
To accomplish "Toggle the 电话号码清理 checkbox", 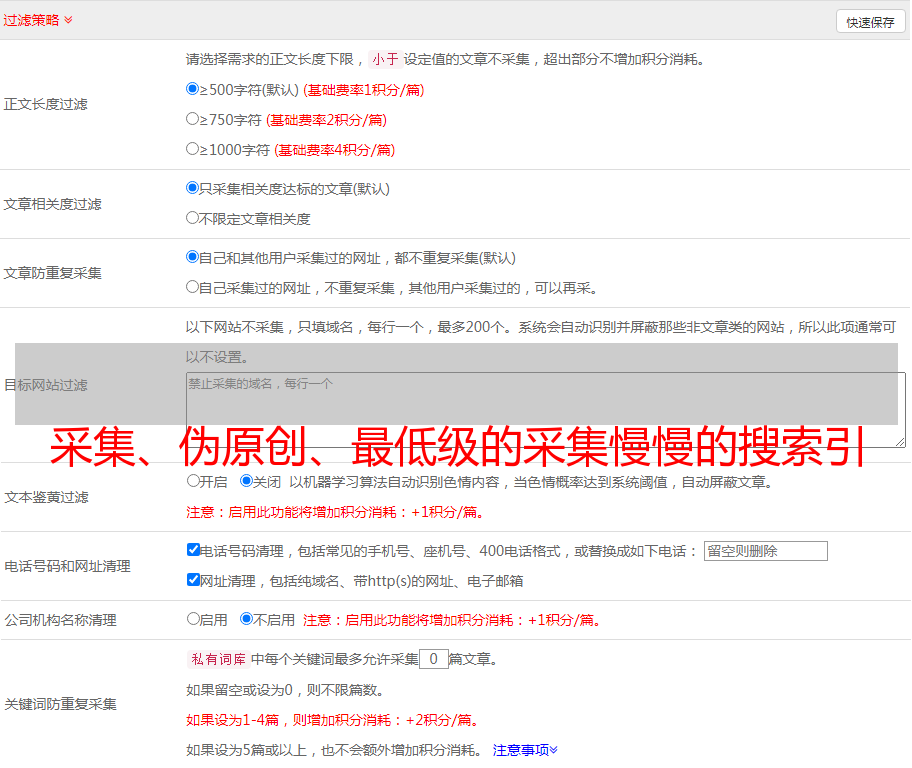I will (193, 550).
